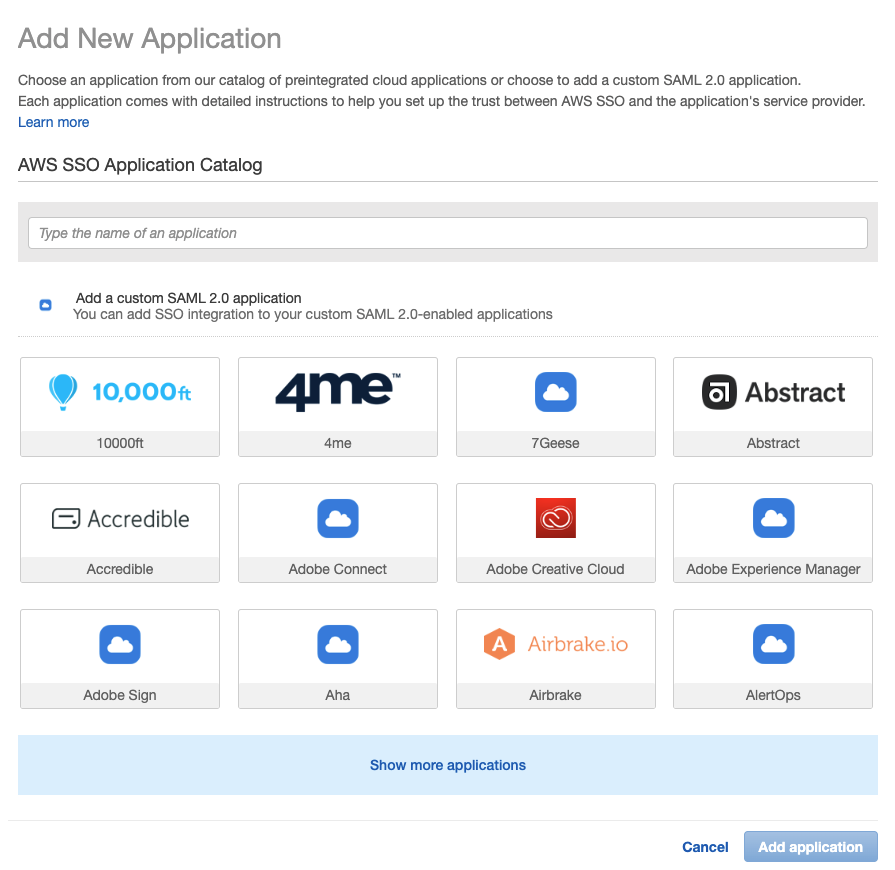Click the 10000ft tile label
The height and width of the screenshot is (870, 895).
tap(120, 443)
